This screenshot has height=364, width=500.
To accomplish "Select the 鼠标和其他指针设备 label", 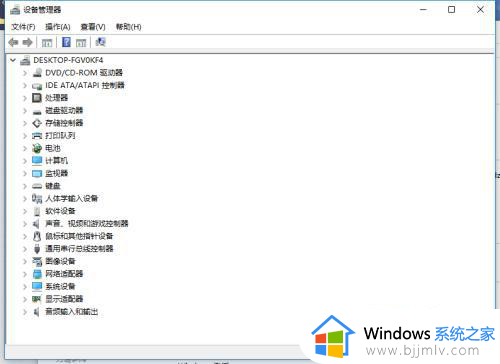I will [79, 236].
